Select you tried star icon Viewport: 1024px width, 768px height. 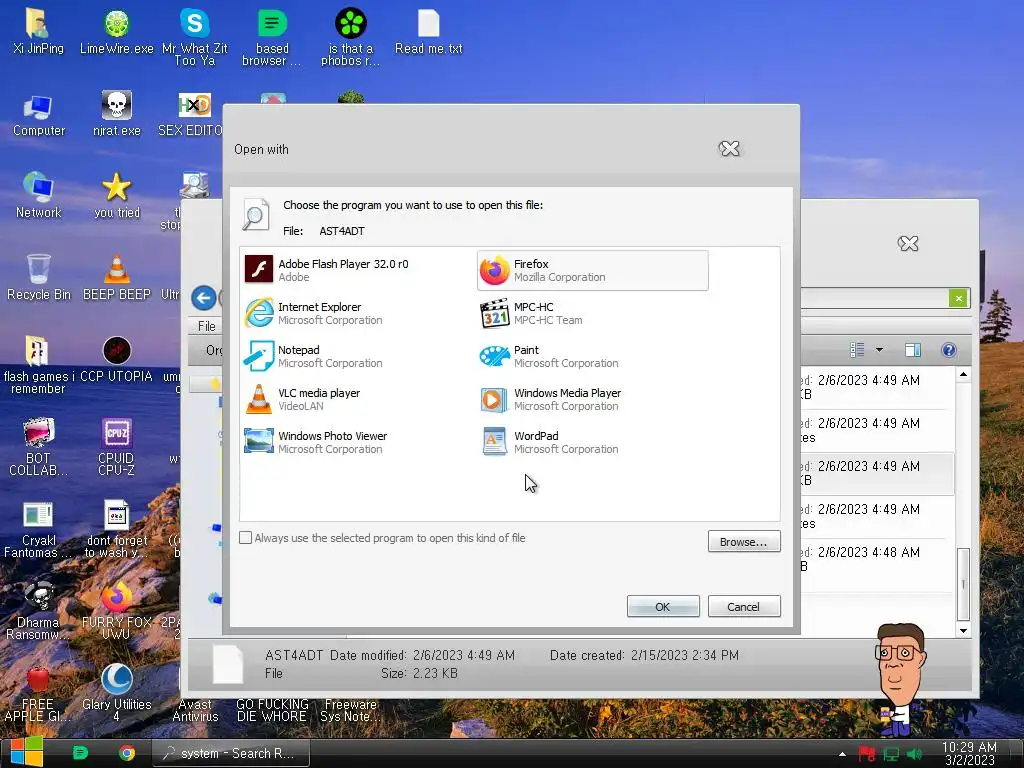(x=116, y=196)
